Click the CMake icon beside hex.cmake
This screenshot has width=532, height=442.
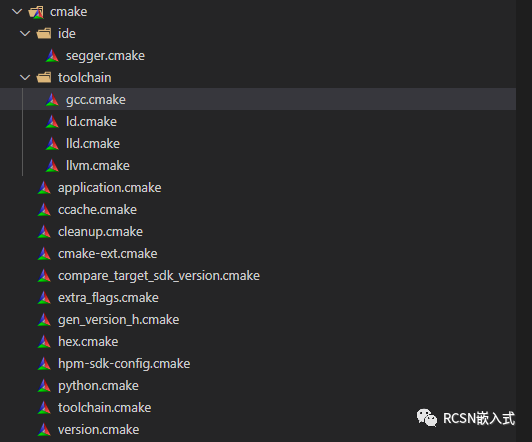(44, 342)
